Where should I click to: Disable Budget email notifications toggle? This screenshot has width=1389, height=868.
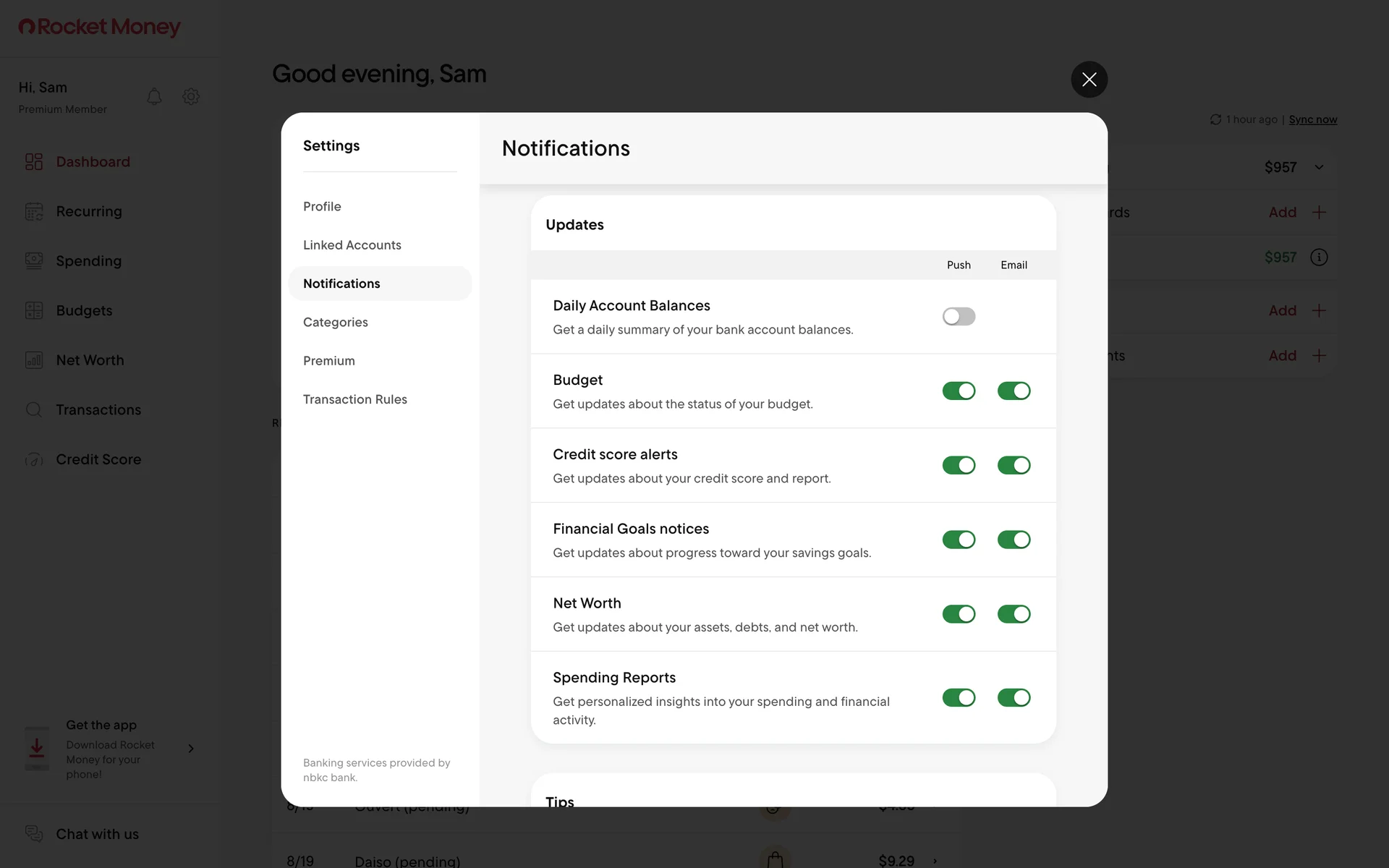(1014, 391)
